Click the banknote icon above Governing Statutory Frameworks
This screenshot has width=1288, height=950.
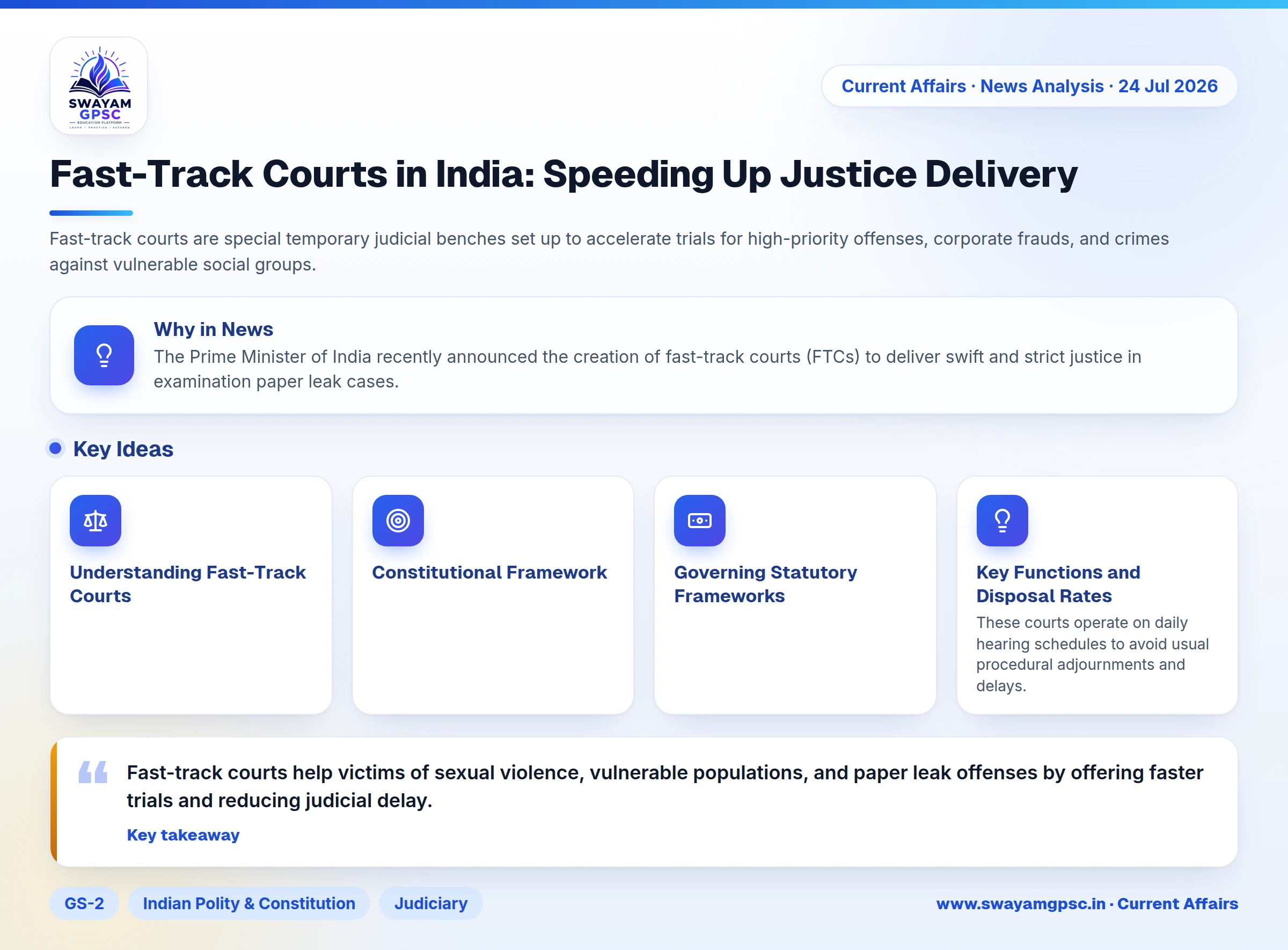tap(700, 521)
